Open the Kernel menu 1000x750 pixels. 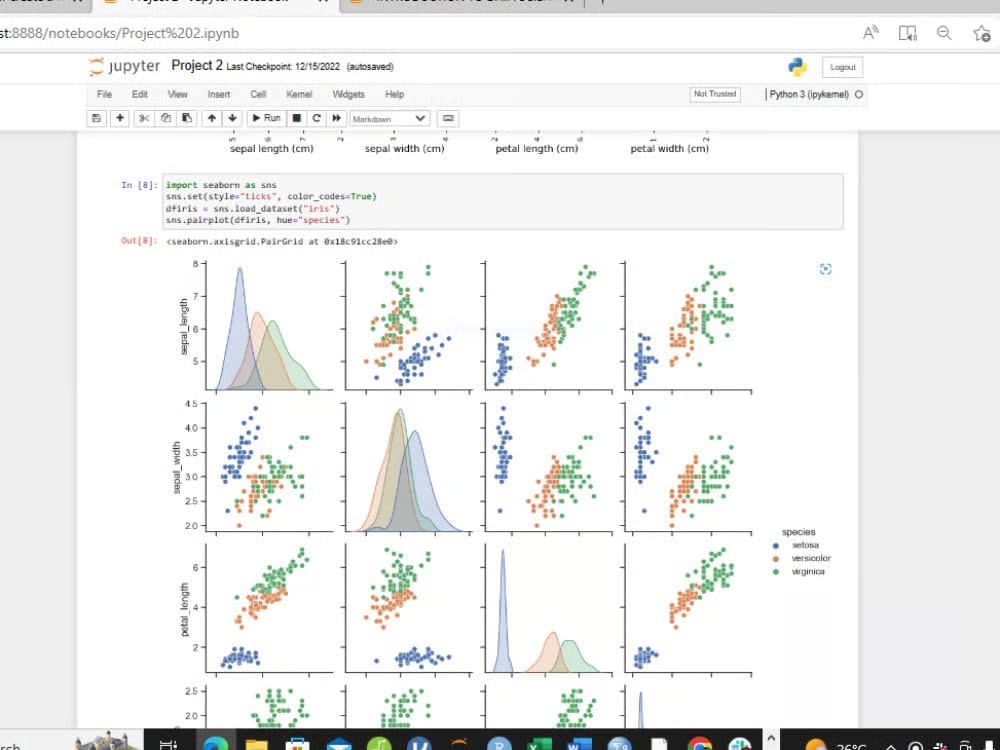[x=299, y=94]
